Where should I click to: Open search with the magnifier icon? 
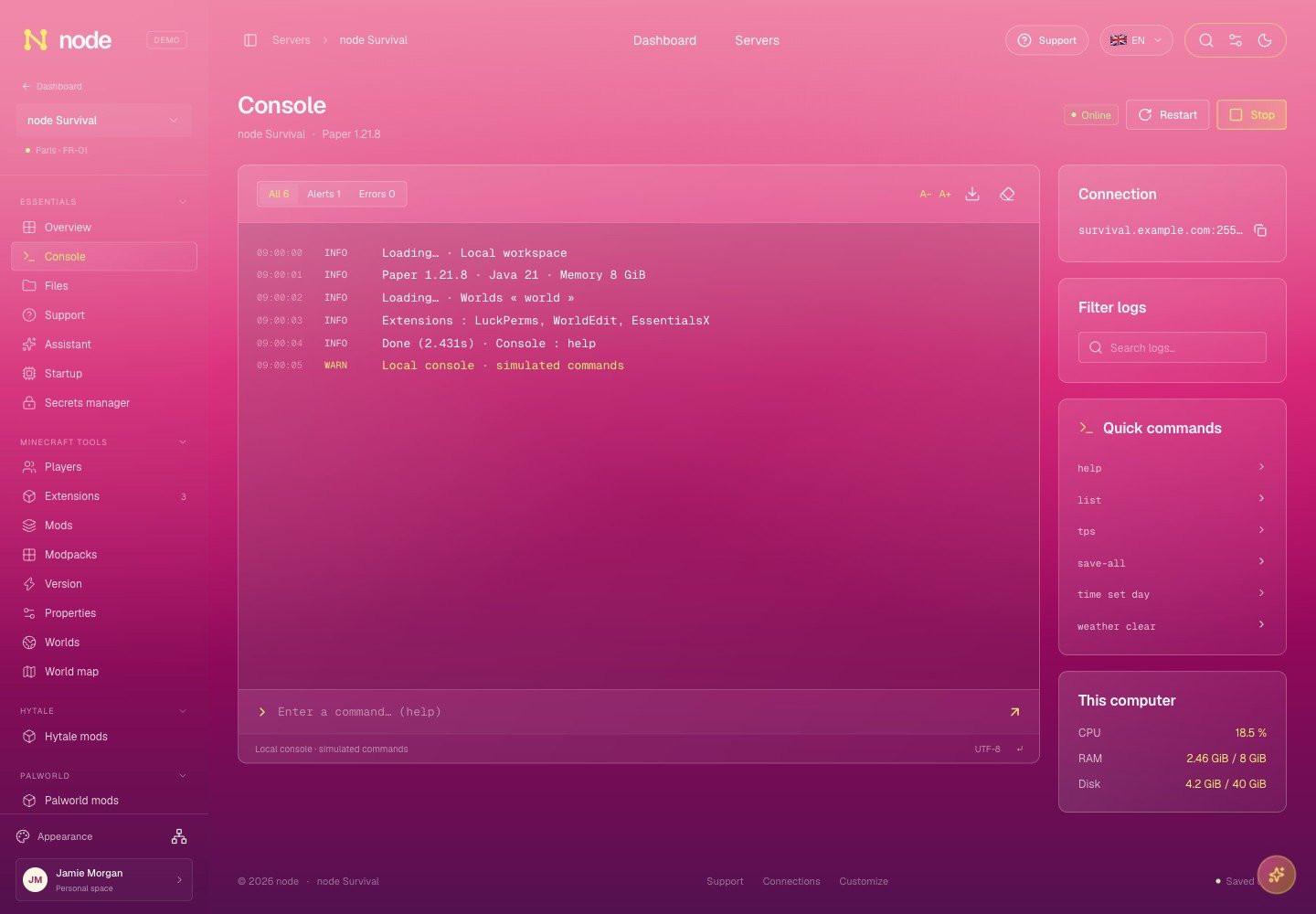tap(1206, 40)
